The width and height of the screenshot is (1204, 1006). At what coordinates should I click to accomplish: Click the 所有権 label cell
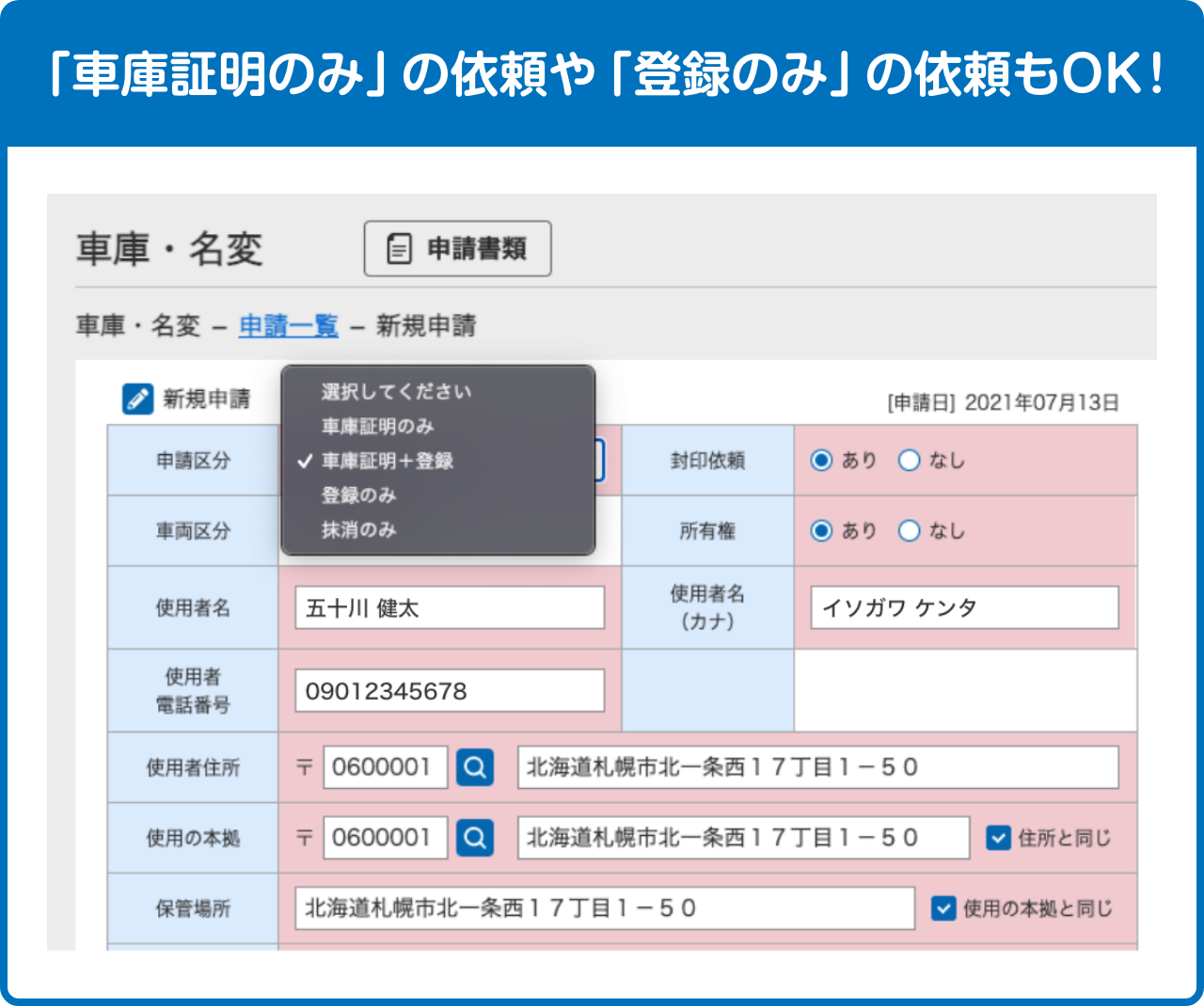point(708,531)
